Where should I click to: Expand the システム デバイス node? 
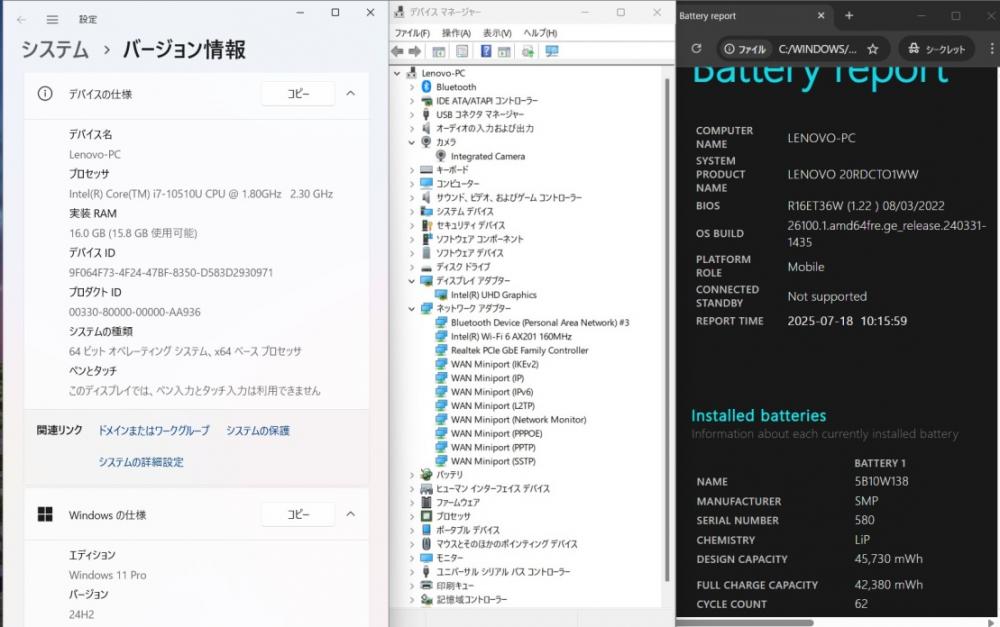pyautogui.click(x=411, y=211)
